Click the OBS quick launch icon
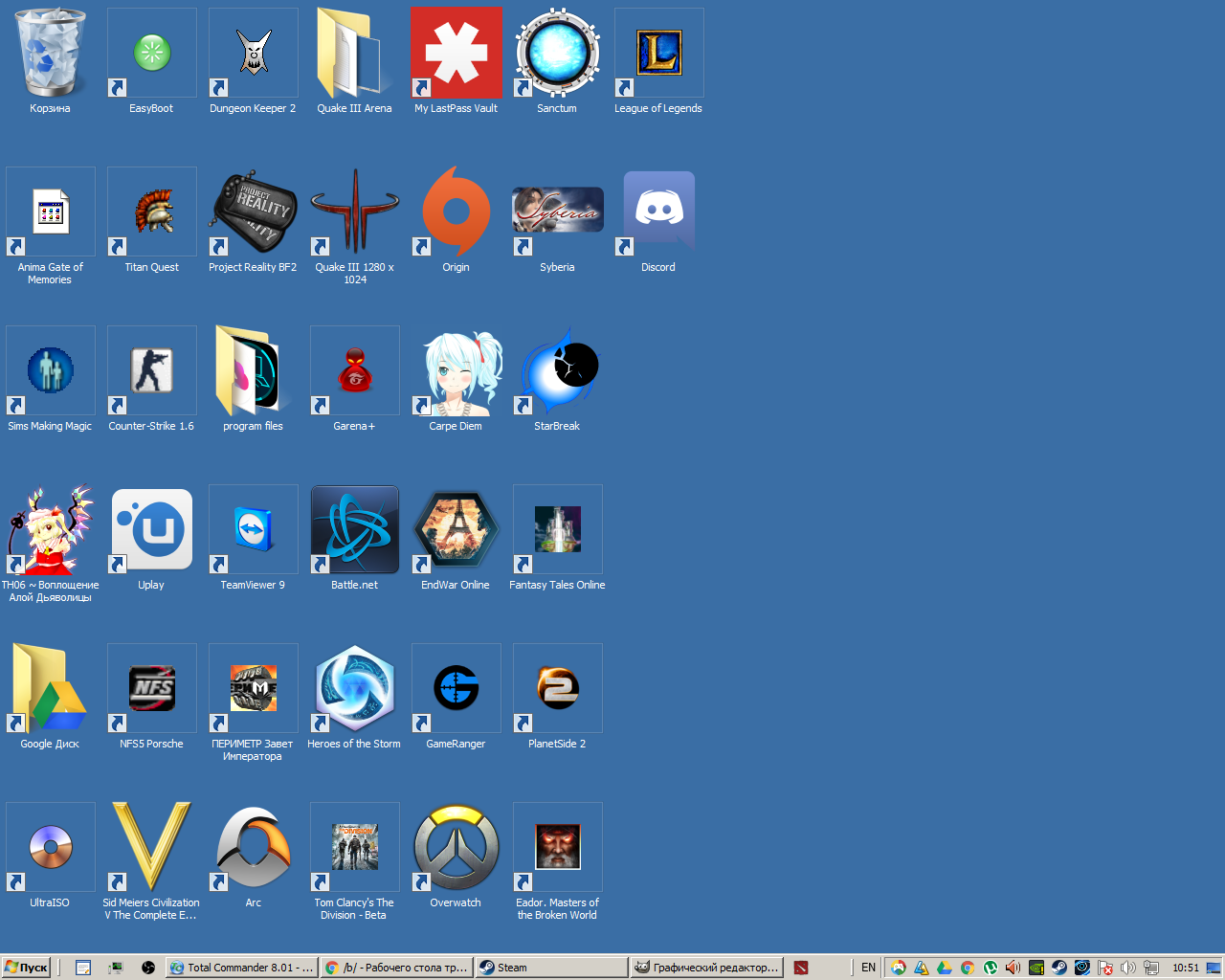The width and height of the screenshot is (1225, 980). click(148, 968)
